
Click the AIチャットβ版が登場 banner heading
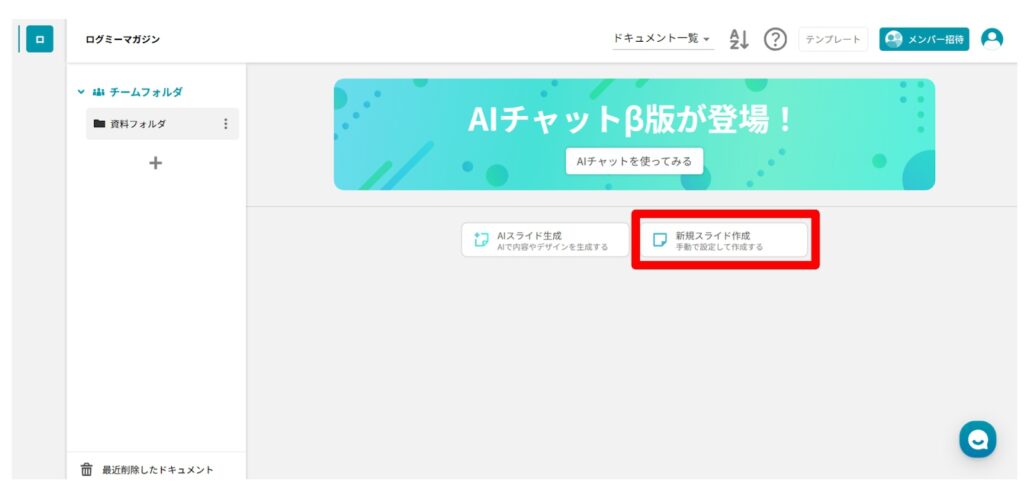[634, 120]
